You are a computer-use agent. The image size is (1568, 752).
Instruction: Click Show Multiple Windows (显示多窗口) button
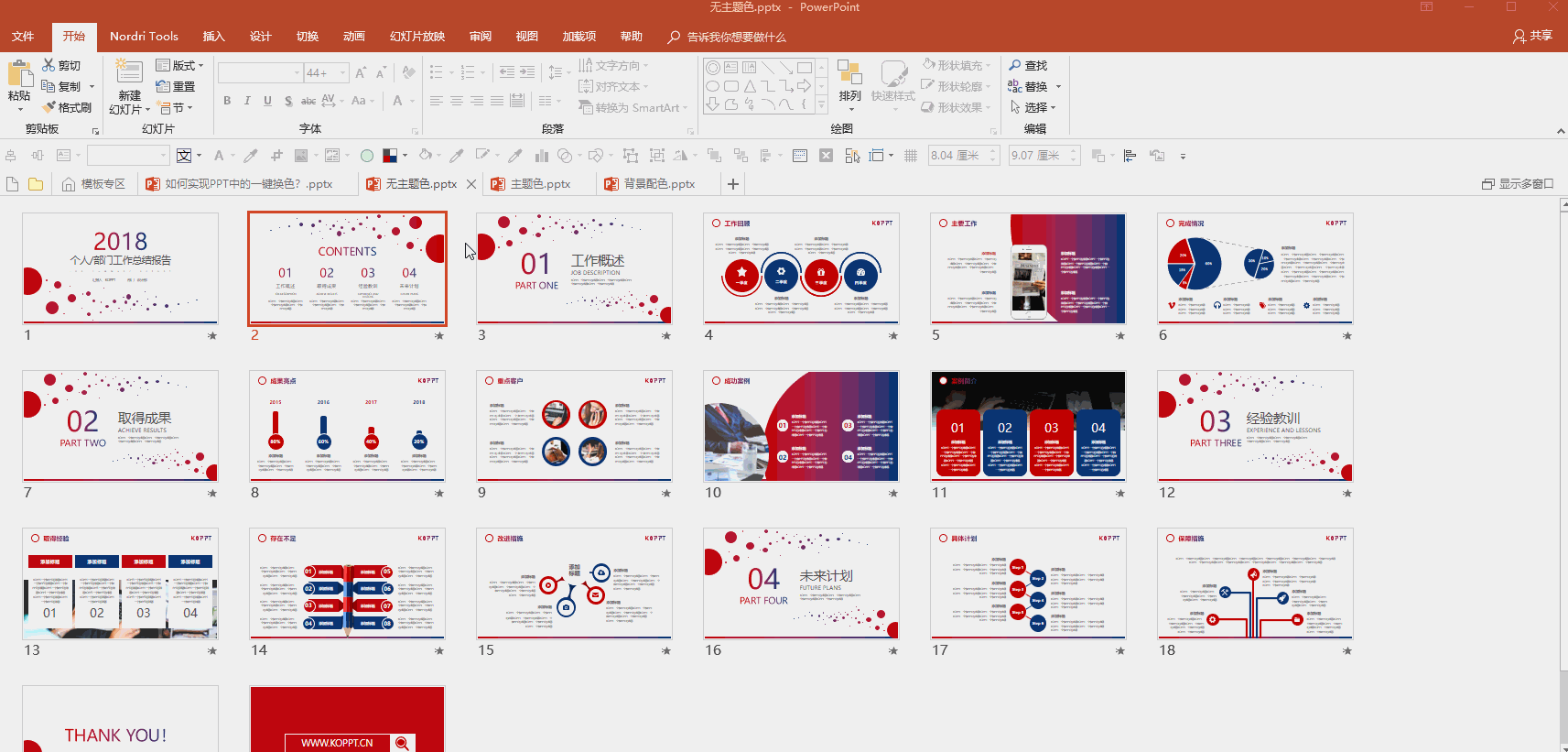click(1518, 184)
